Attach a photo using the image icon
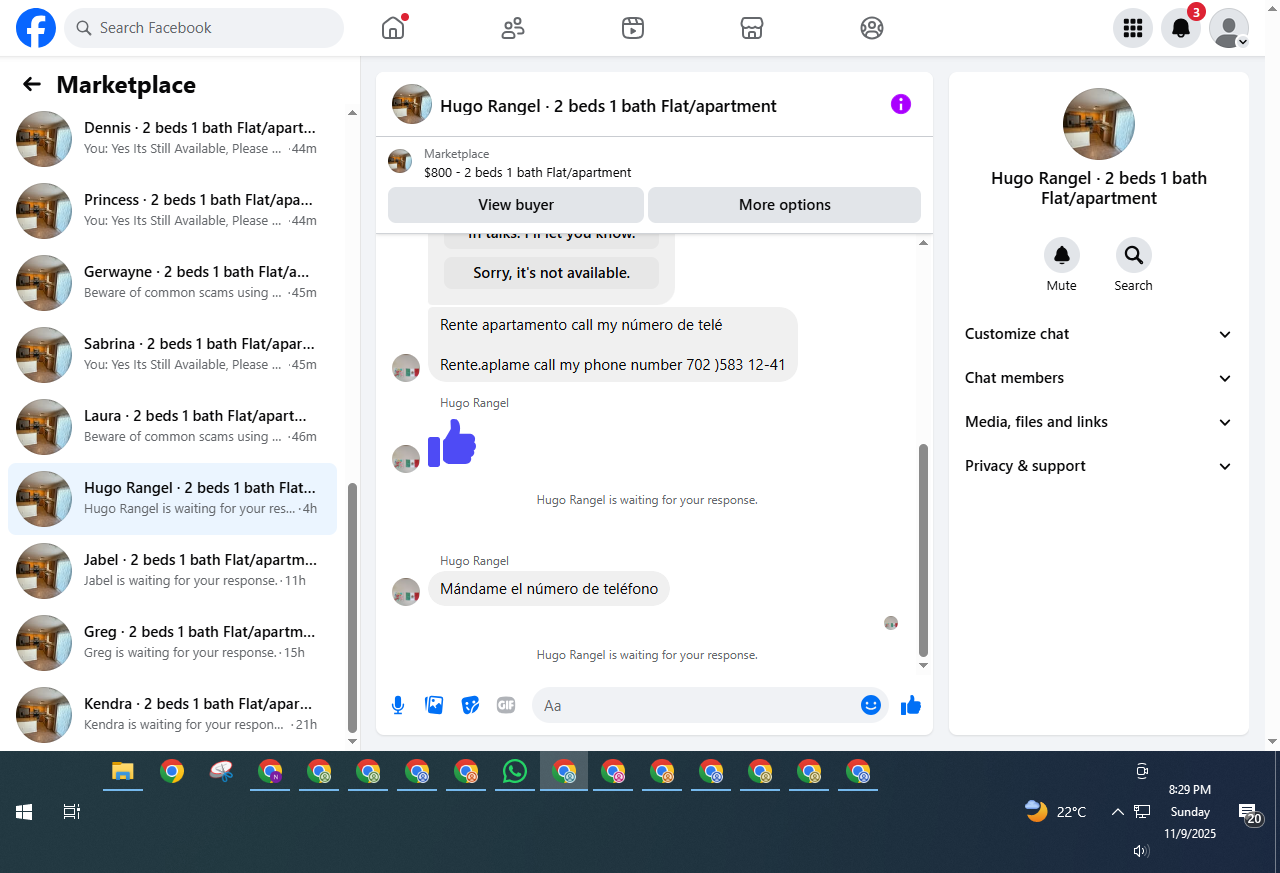This screenshot has width=1280, height=873. tap(434, 705)
